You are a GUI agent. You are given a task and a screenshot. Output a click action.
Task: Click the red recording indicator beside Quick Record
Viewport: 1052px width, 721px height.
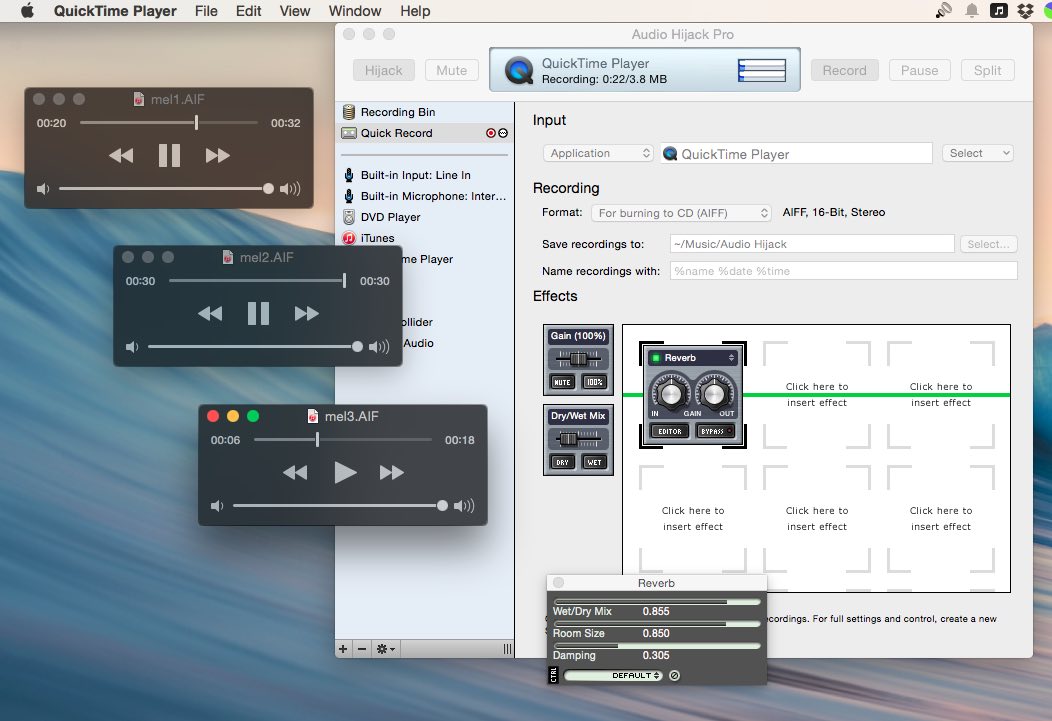pos(491,133)
